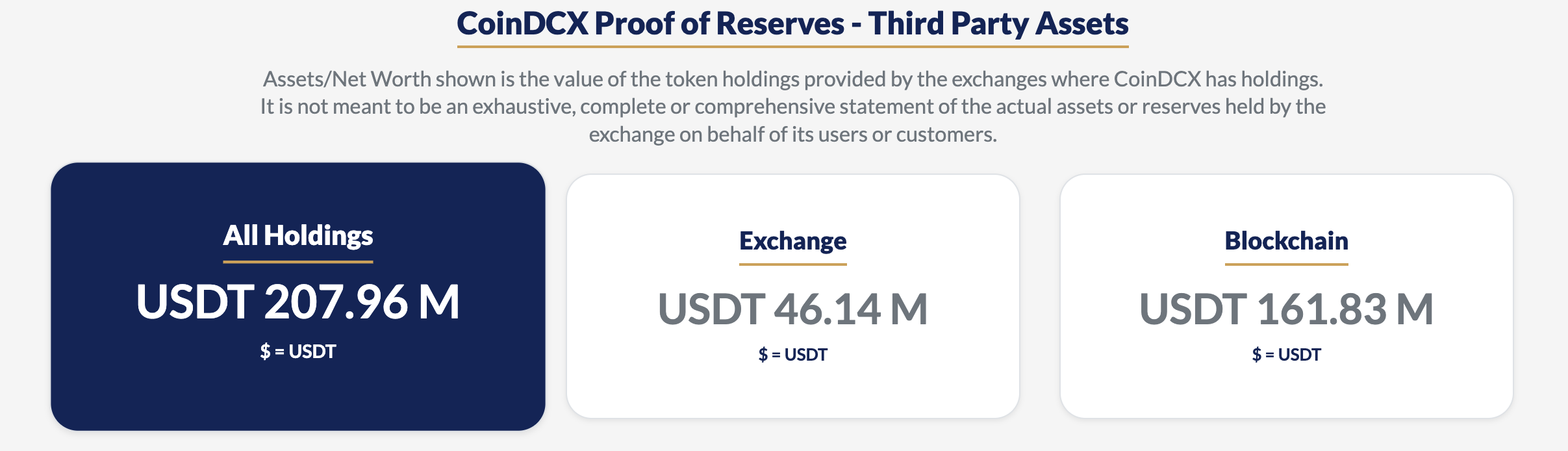
Task: Open the Blockchain holdings card
Action: point(1287,296)
